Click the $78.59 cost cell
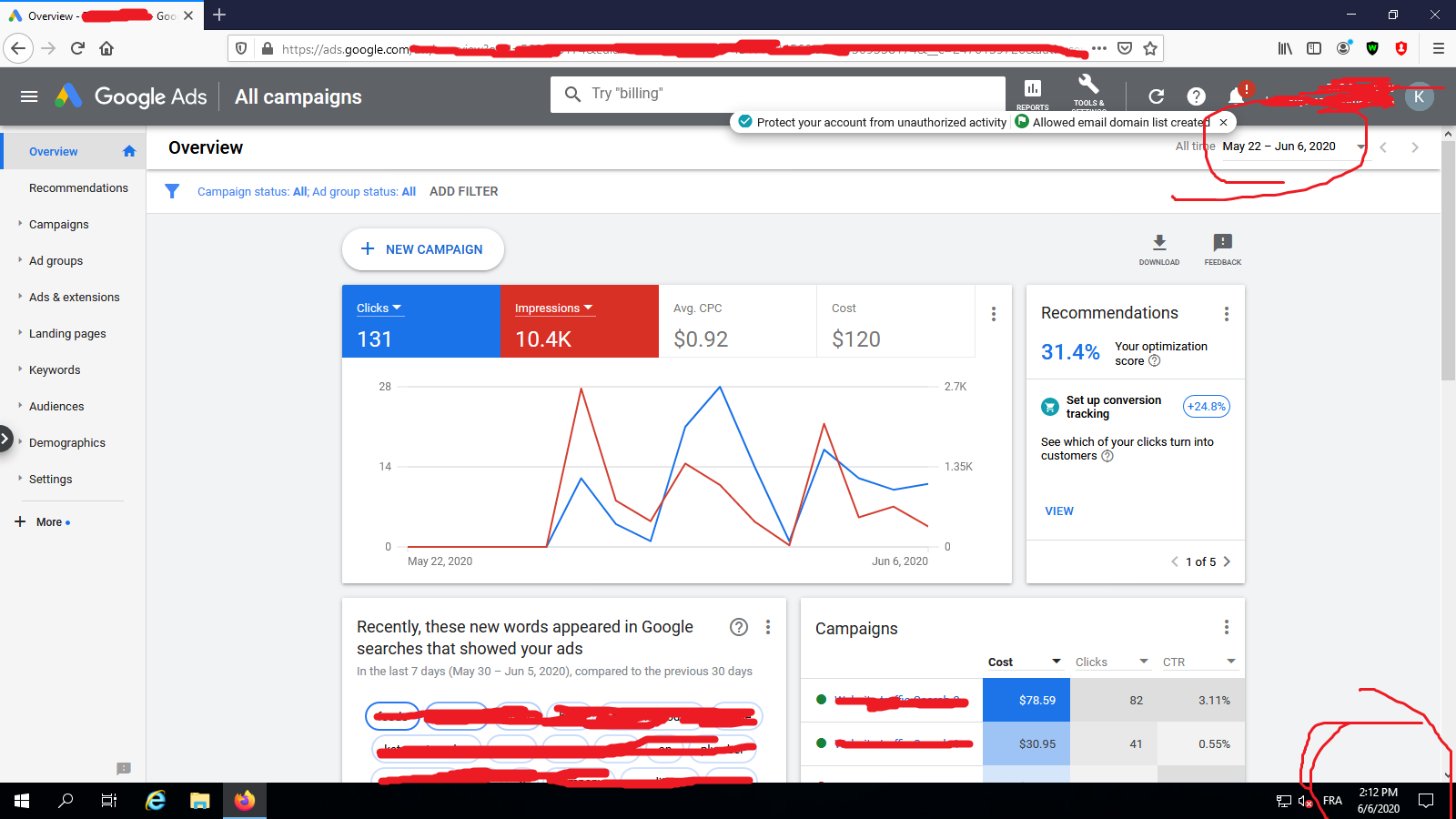The image size is (1456, 819). [x=1026, y=700]
